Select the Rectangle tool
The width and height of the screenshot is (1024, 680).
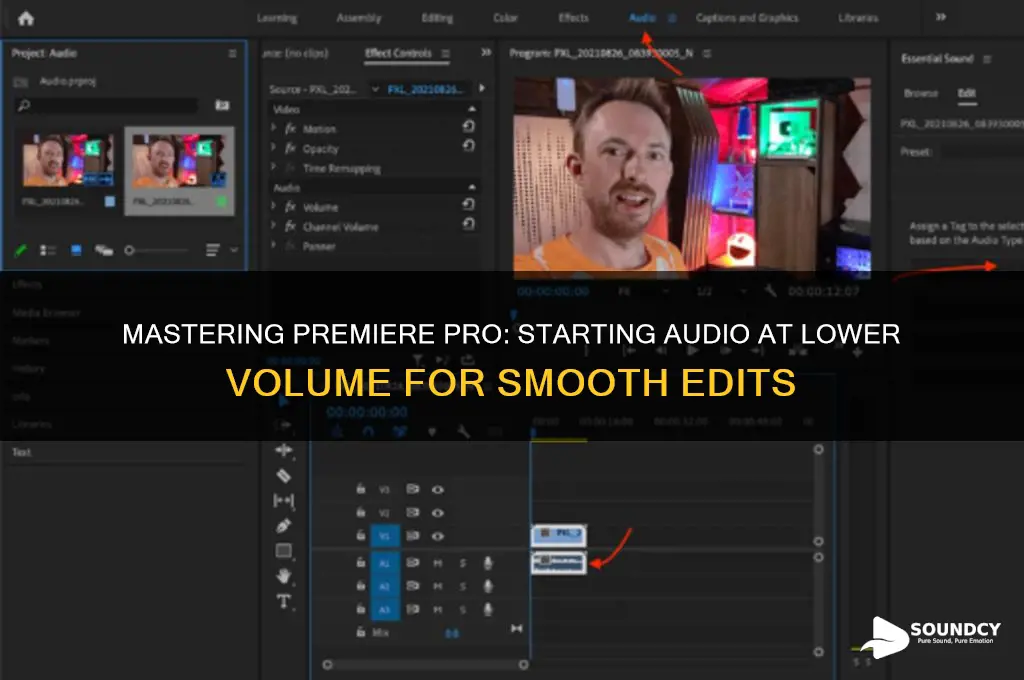tap(283, 551)
